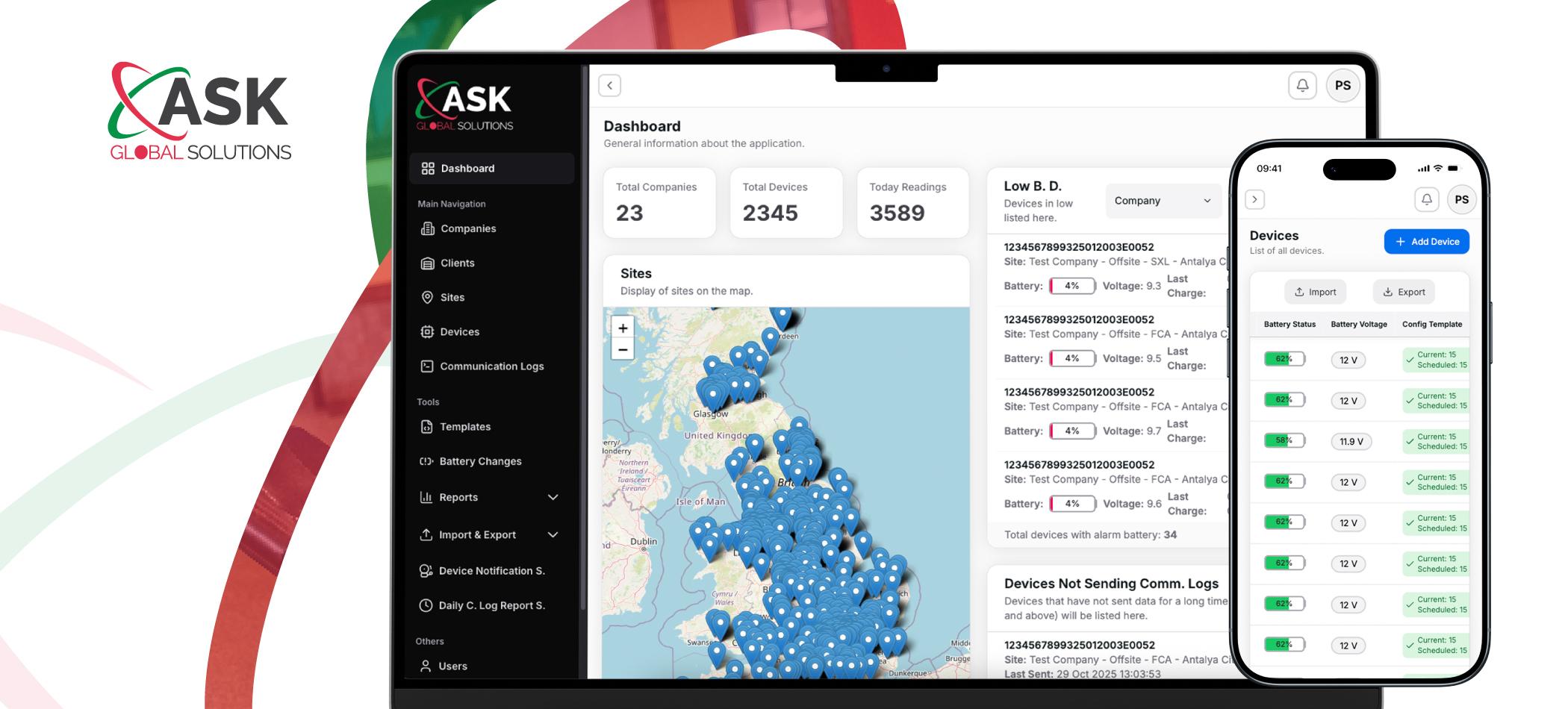Viewport: 1568px width, 709px height.
Task: Expand the Import & Export menu
Action: (476, 534)
